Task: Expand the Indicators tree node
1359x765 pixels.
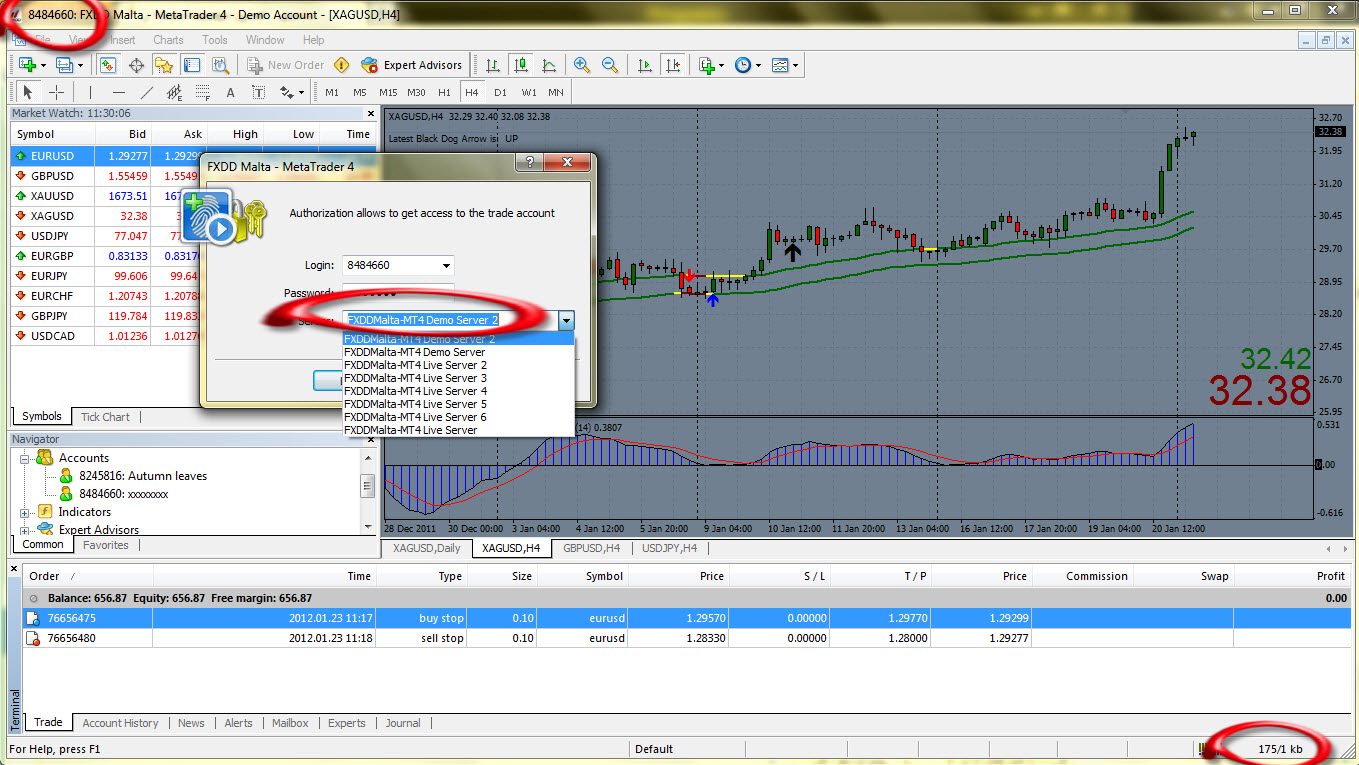Action: click(x=25, y=512)
